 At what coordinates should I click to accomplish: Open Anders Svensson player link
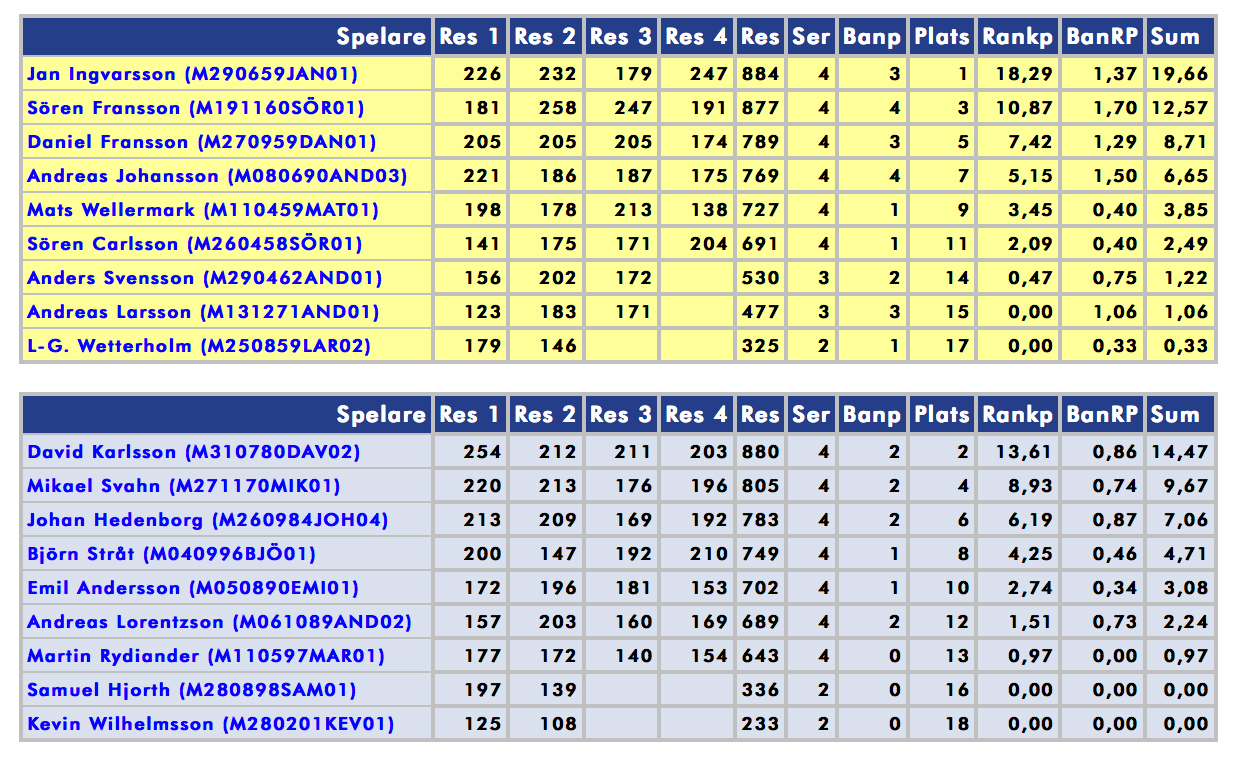204,278
